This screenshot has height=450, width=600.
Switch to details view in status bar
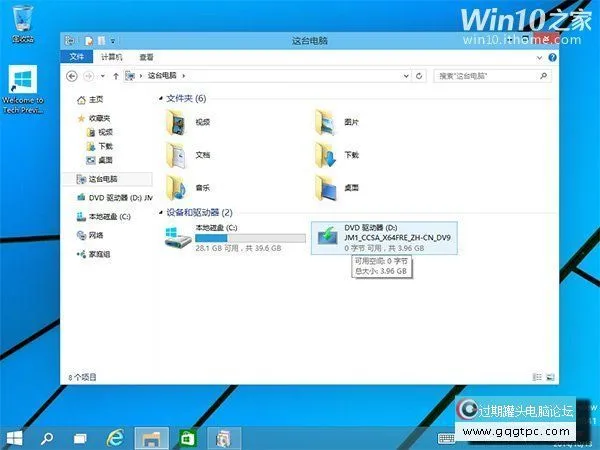point(537,377)
